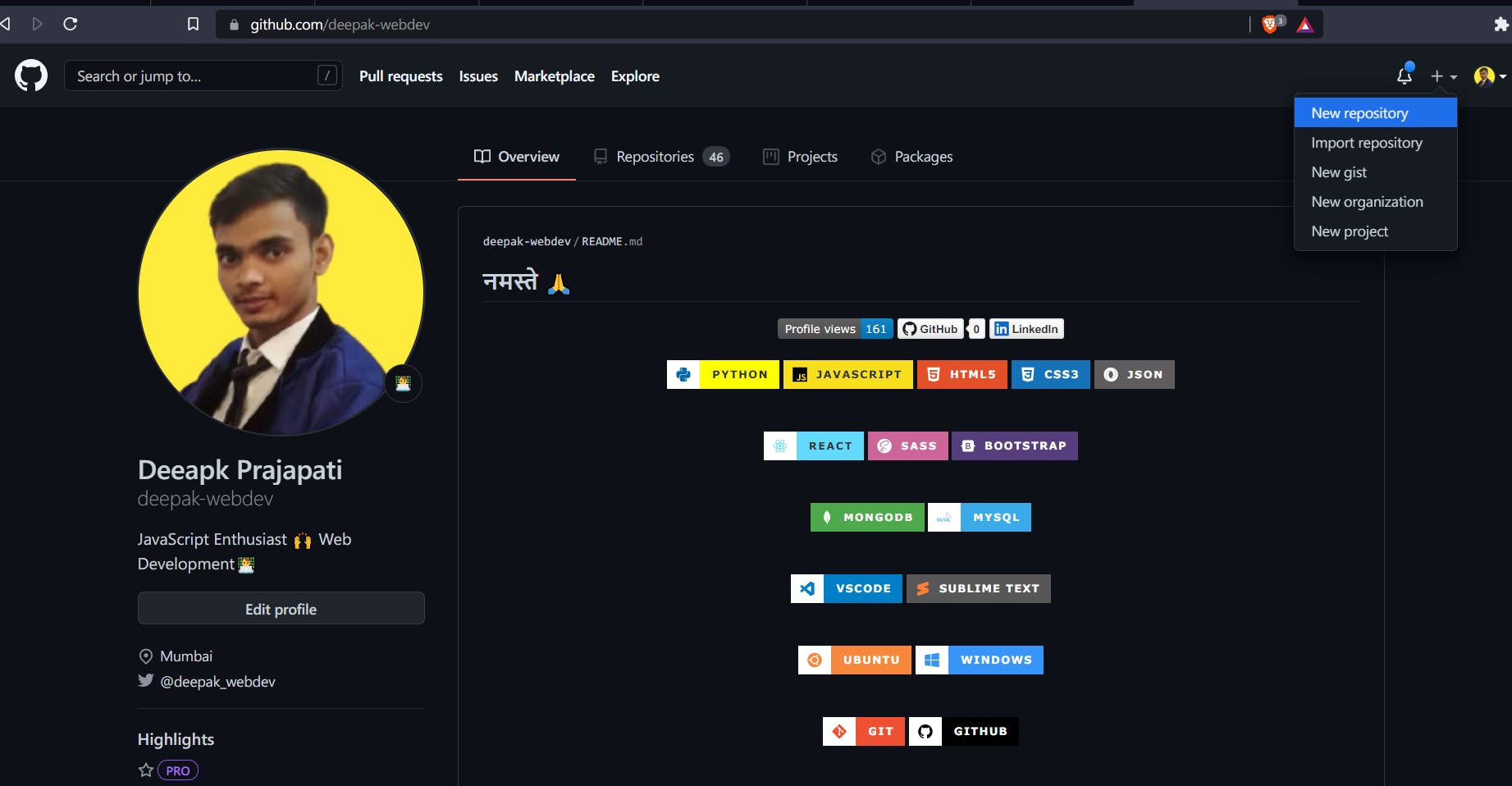Image resolution: width=1512 pixels, height=786 pixels.
Task: Choose New organization menu entry
Action: (x=1376, y=202)
